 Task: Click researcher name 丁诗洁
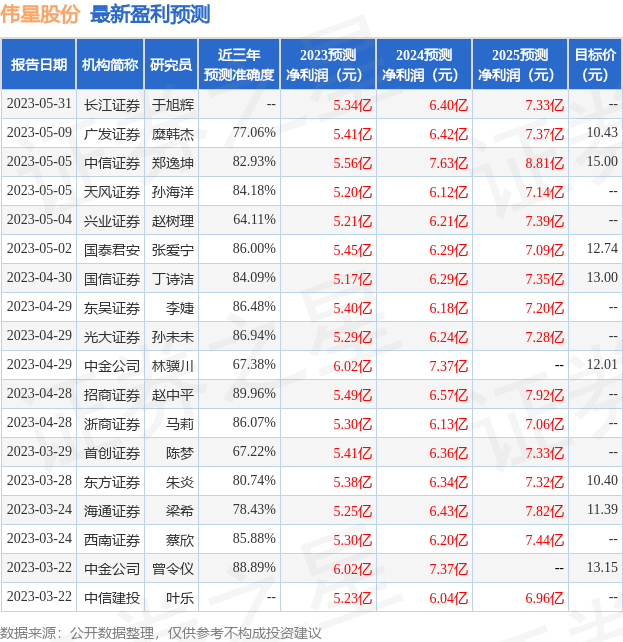tap(172, 280)
